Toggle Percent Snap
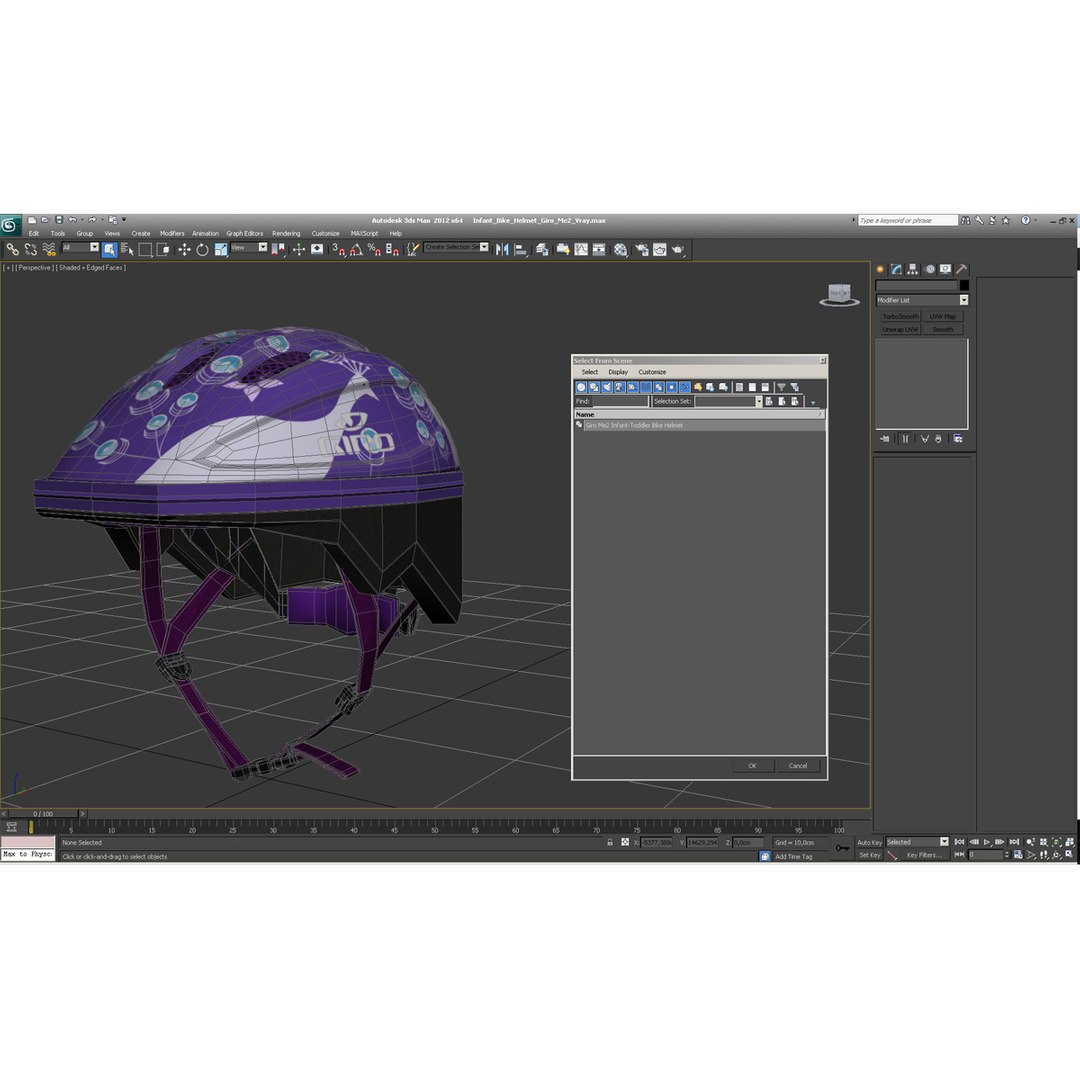 374,249
